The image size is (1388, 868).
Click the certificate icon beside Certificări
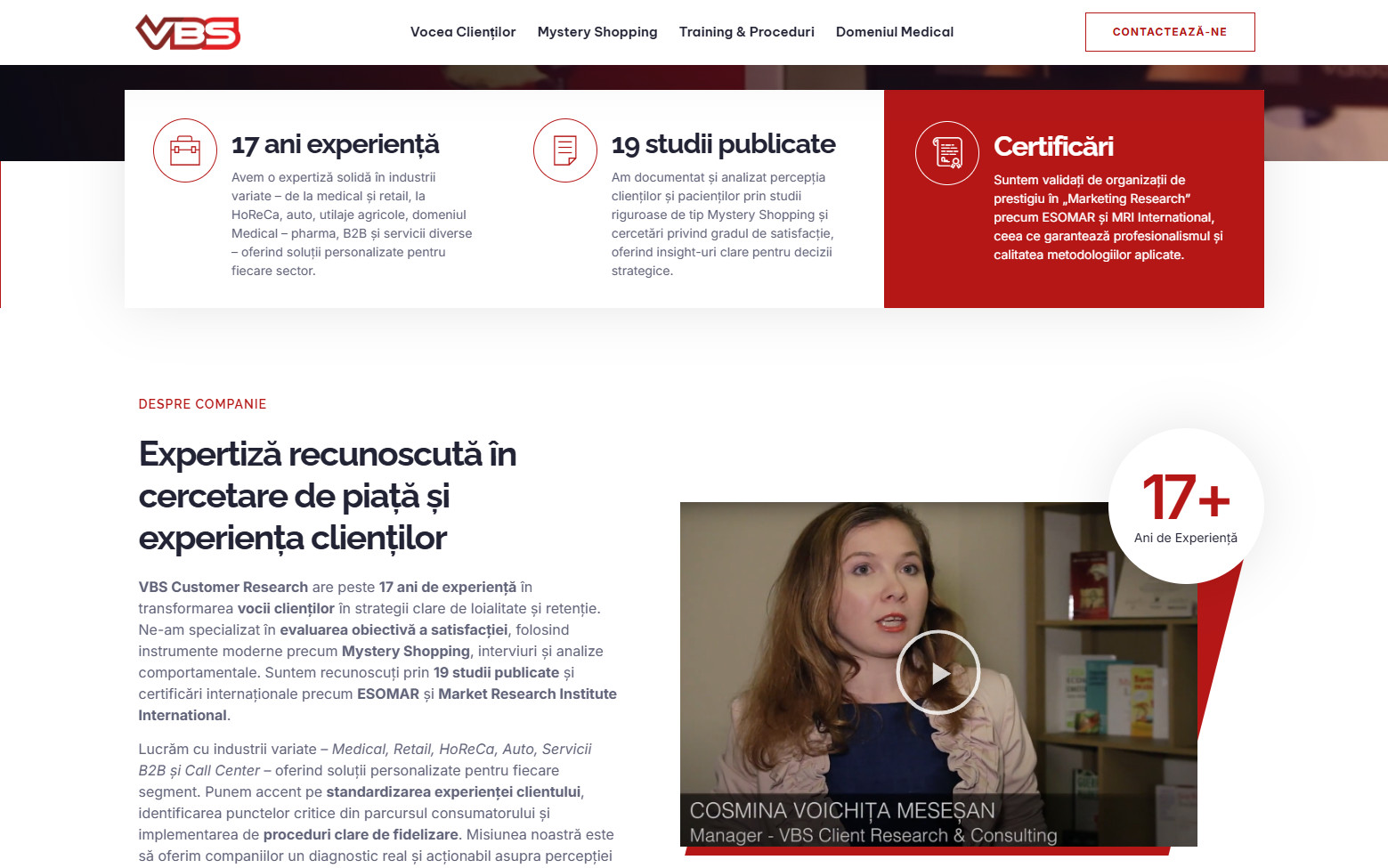pyautogui.click(x=947, y=153)
